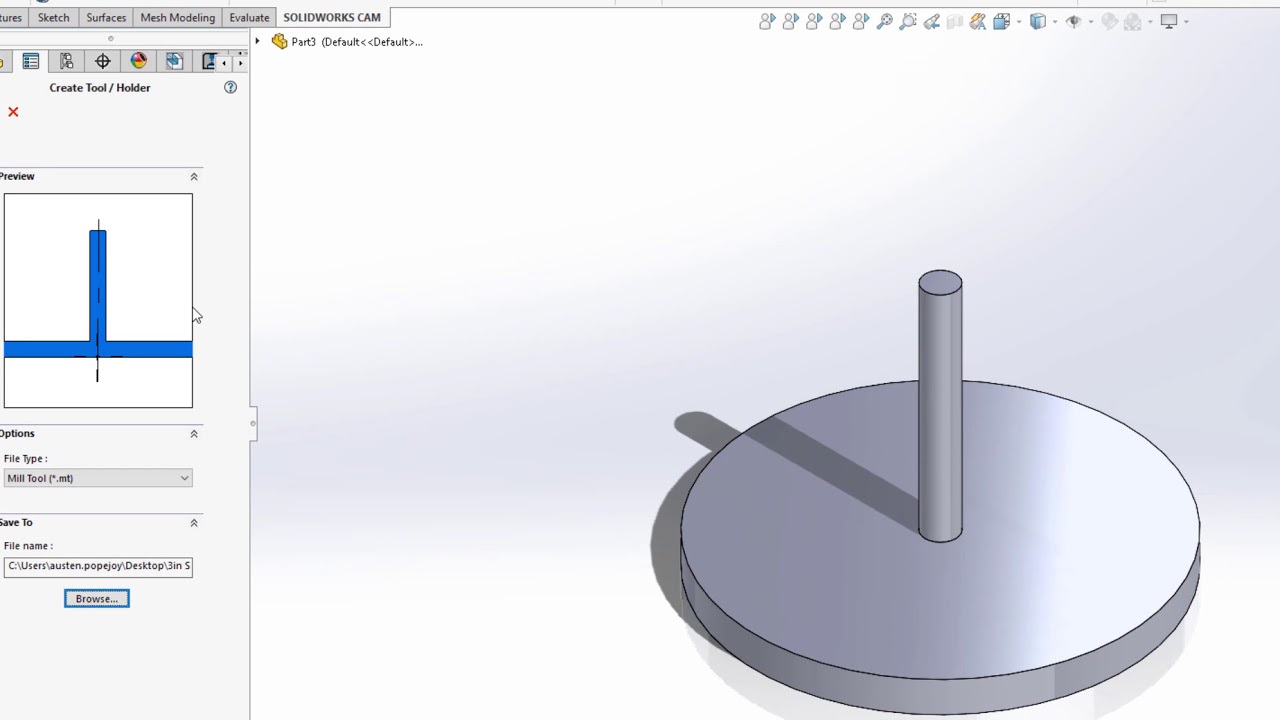
Task: Open the DimXpertManager crosshair tab
Action: [x=103, y=62]
